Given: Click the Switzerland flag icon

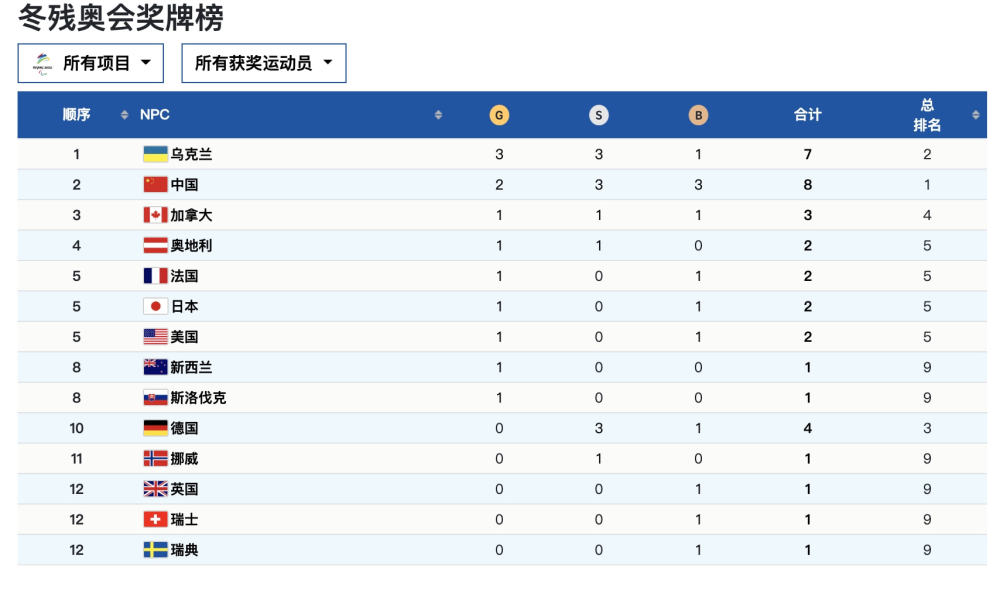Looking at the screenshot, I should (x=155, y=519).
